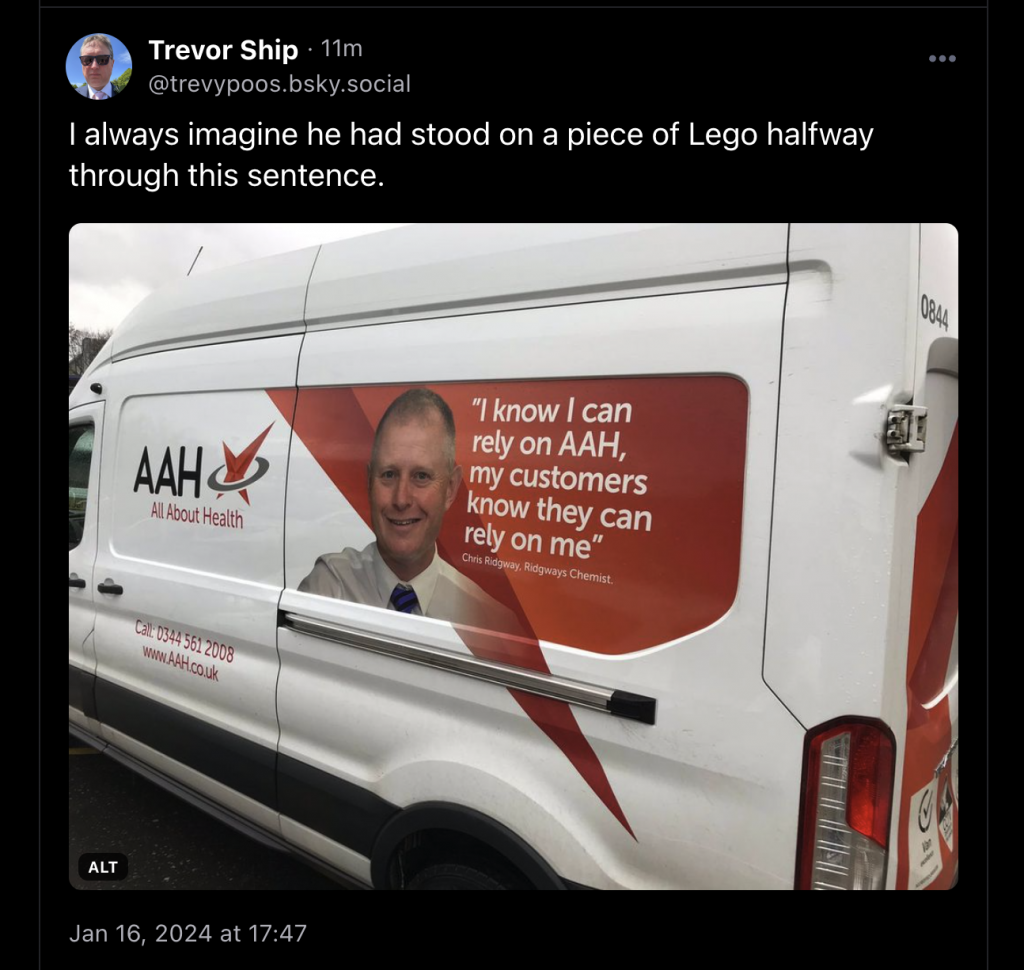This screenshot has width=1024, height=970.
Task: Click the 0344 561 2008 phone number
Action: [x=194, y=640]
